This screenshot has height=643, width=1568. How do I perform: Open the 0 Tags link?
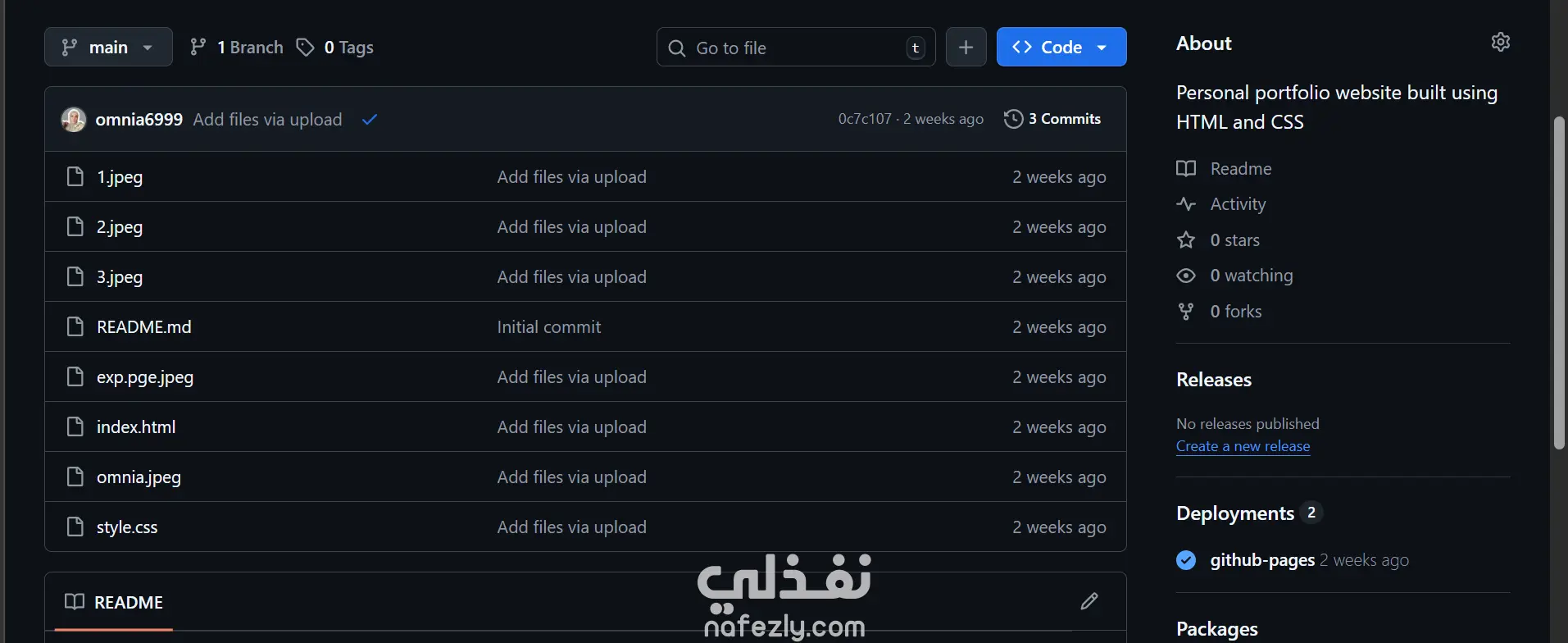pos(335,48)
